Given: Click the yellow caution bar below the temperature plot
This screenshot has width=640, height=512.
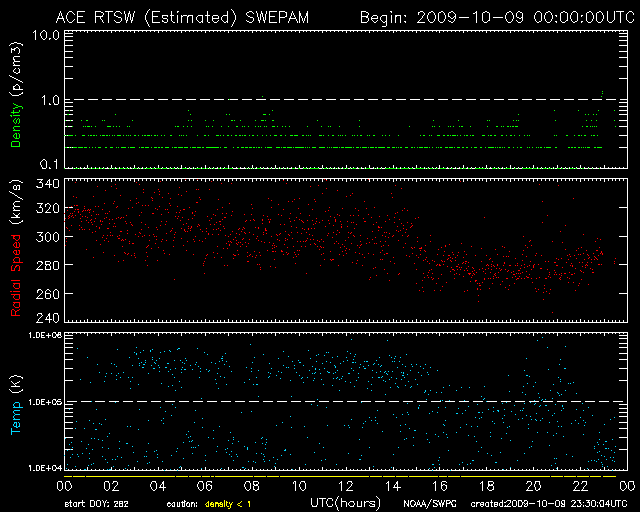Looking at the screenshot, I should tap(340, 476).
